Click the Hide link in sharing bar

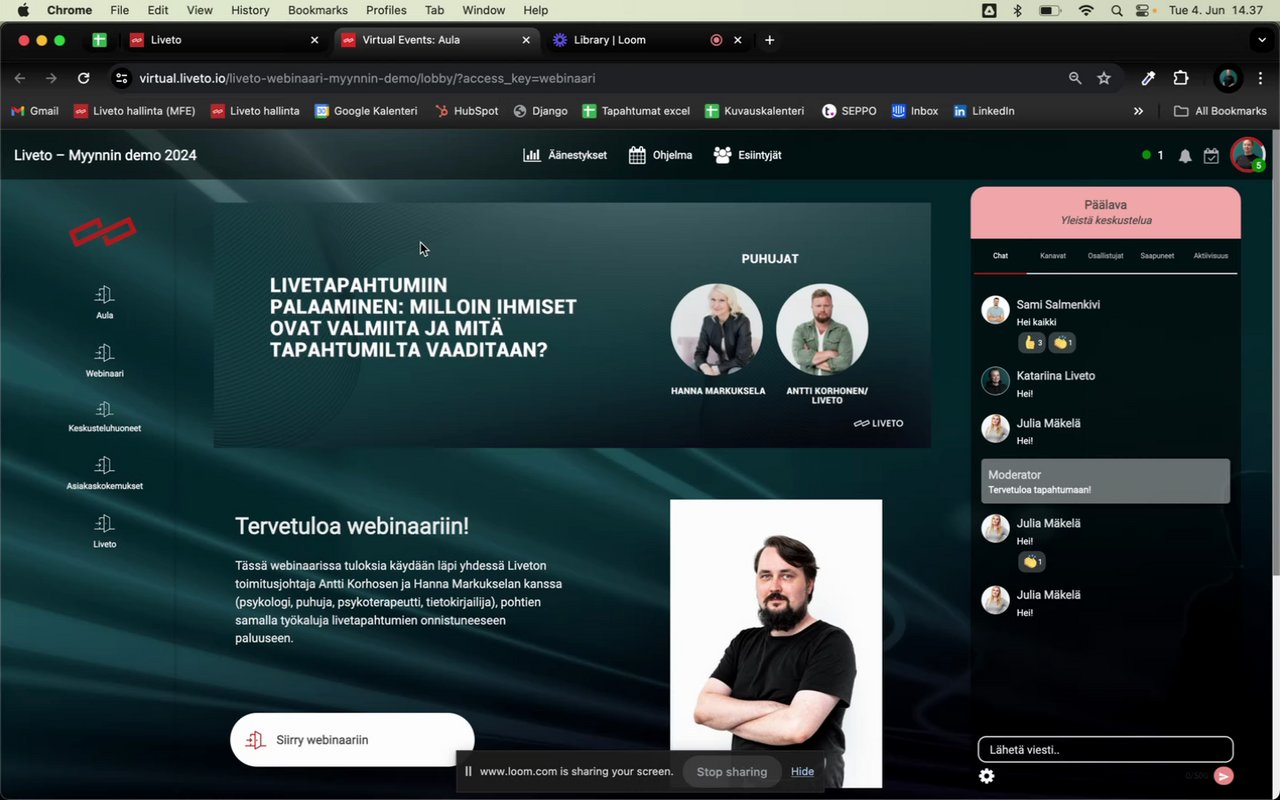pos(802,771)
